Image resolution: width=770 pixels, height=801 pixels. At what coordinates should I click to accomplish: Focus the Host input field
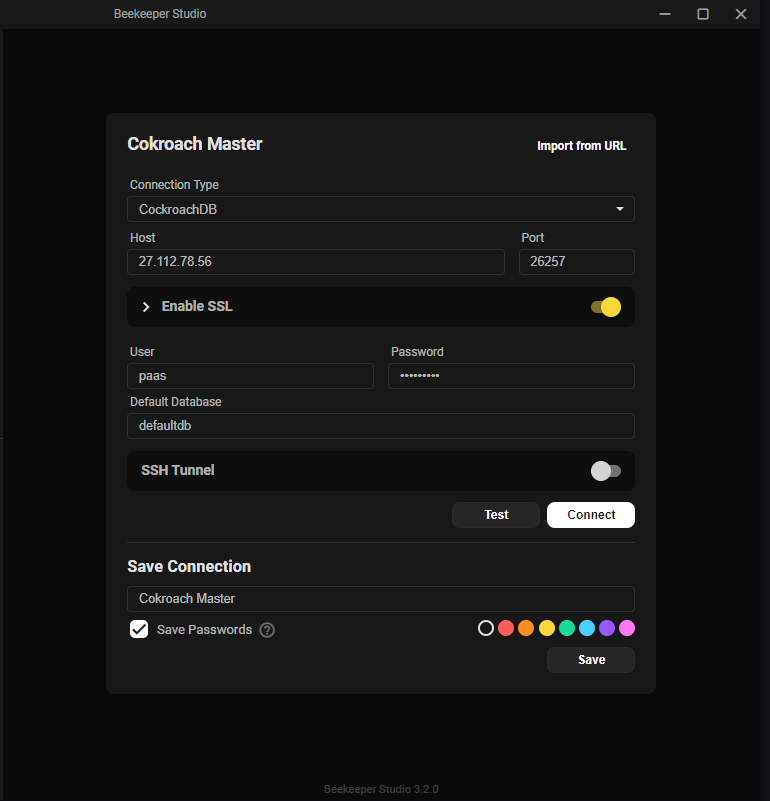click(316, 262)
